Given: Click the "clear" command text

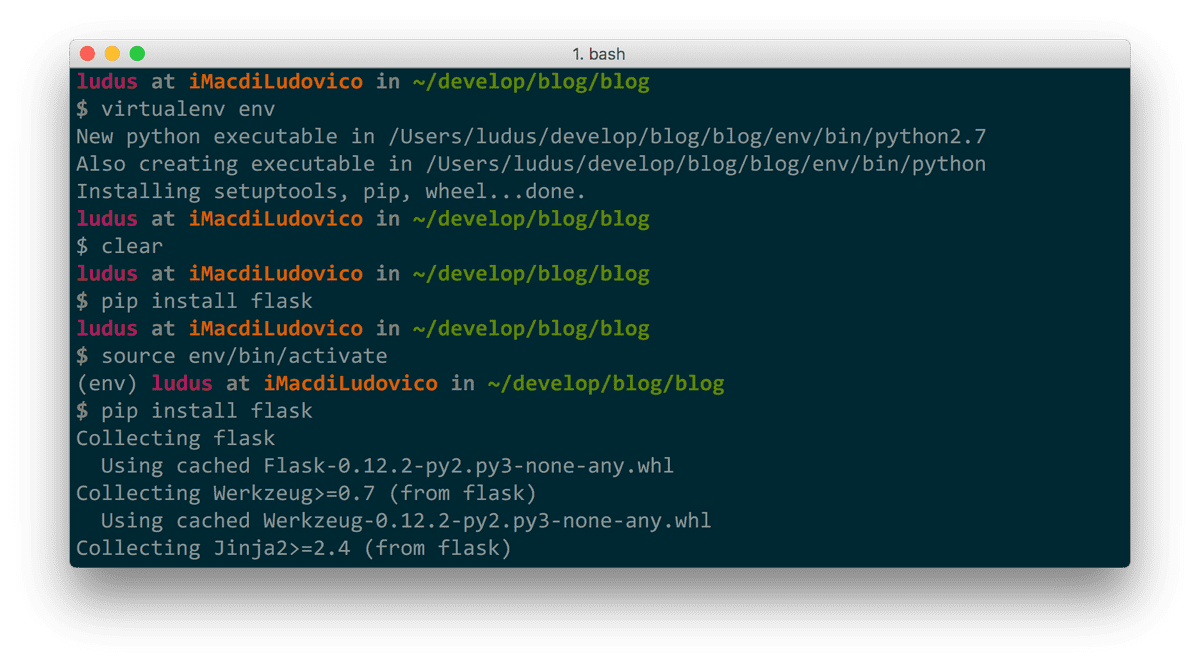Looking at the screenshot, I should pos(131,246).
